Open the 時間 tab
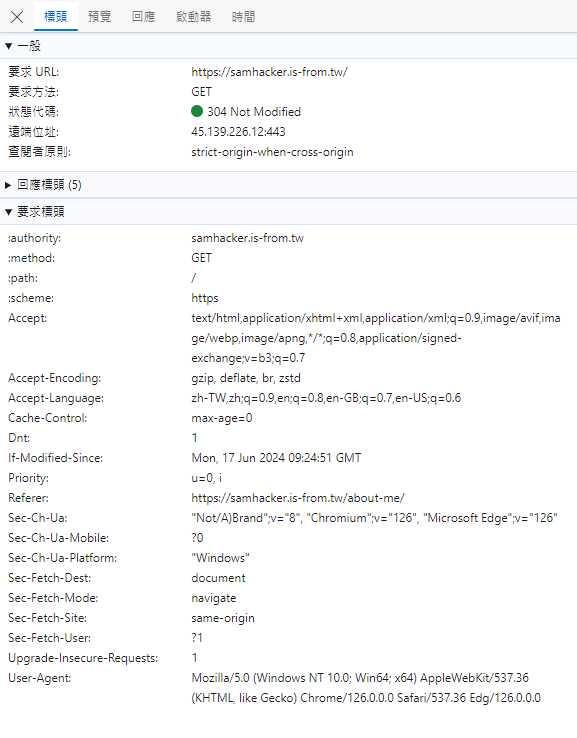 243,17
